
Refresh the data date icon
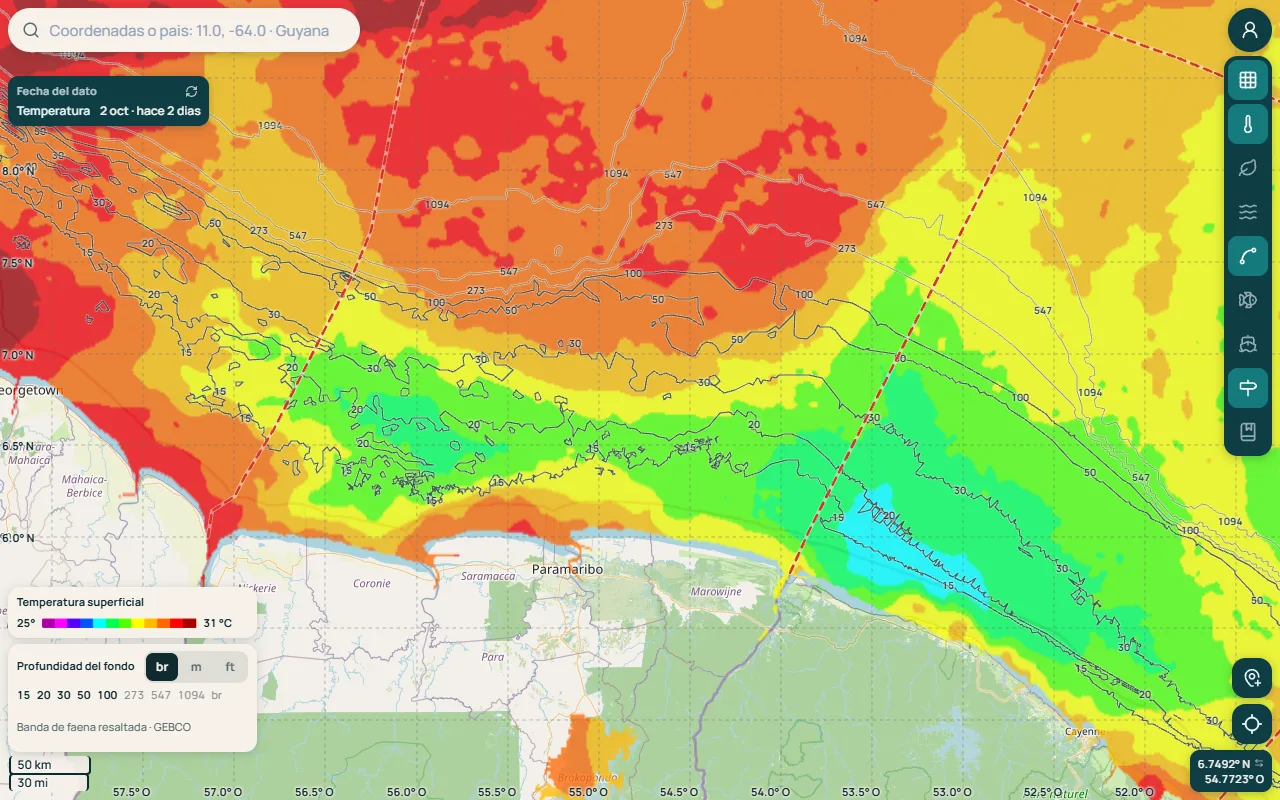click(192, 91)
